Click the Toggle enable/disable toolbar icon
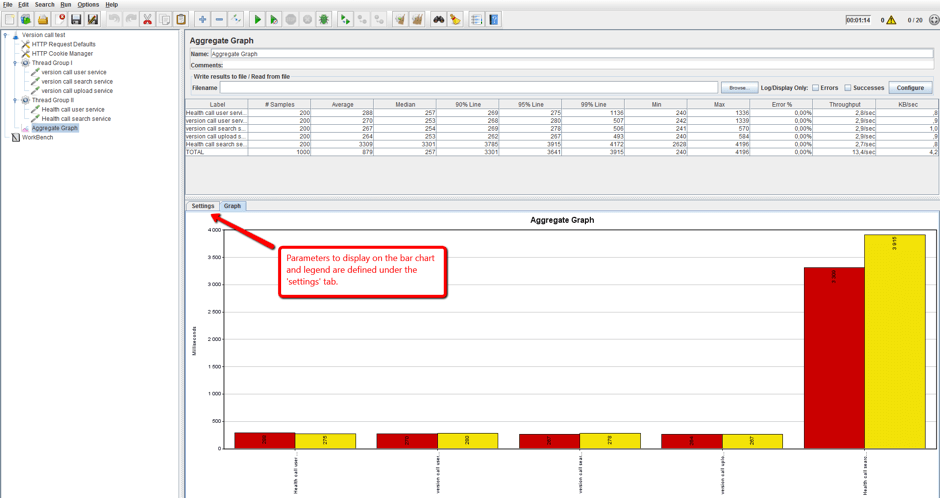This screenshot has width=940, height=498. click(x=236, y=20)
